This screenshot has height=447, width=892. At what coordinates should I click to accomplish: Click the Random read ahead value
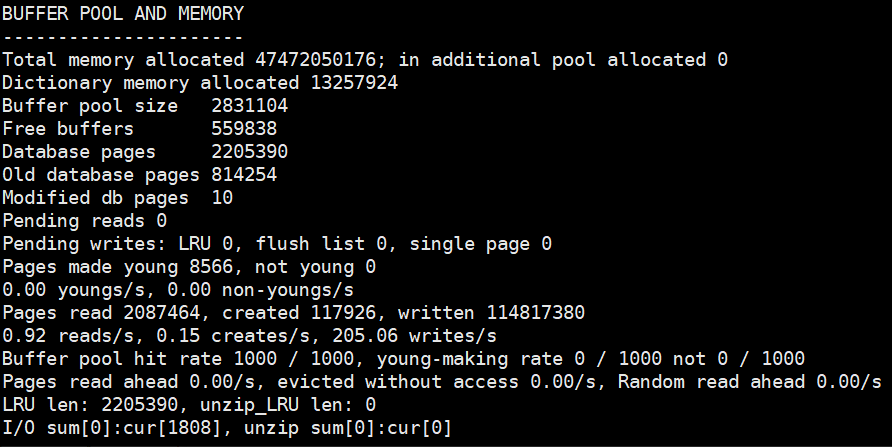pos(849,382)
